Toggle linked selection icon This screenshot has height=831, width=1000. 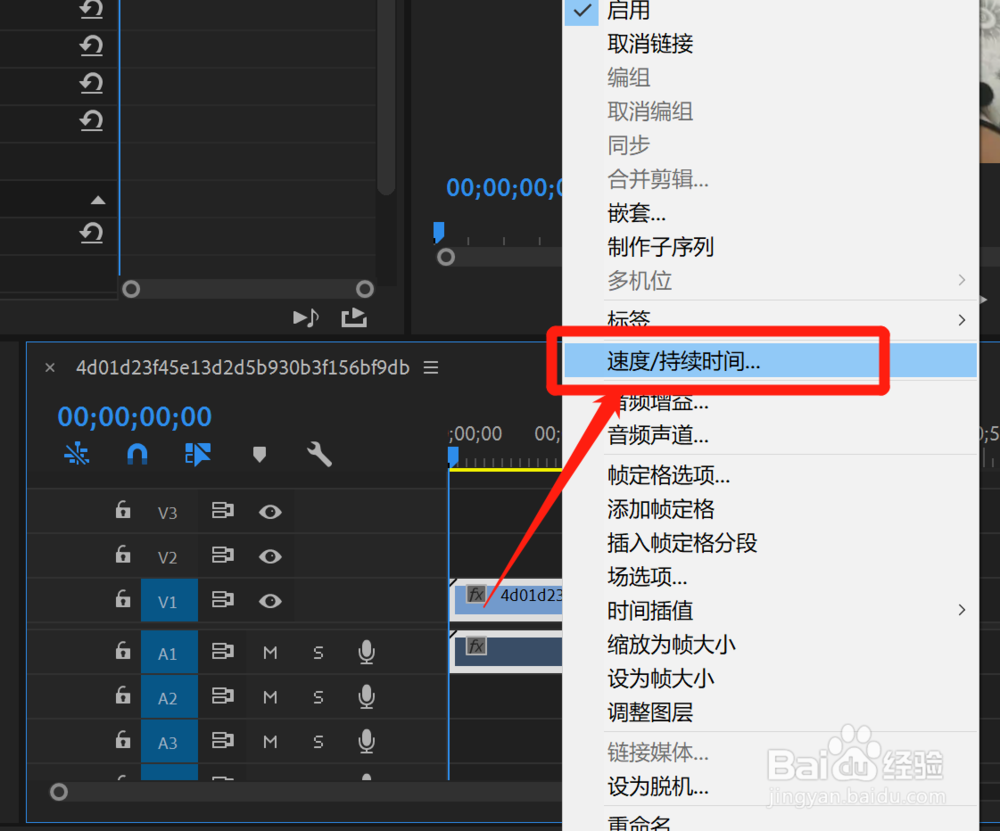click(x=198, y=454)
